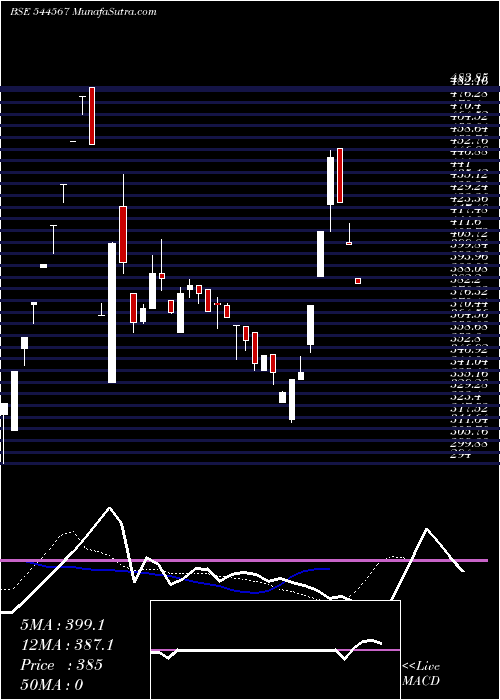Screen dimensions: 500x700
Task: Click the 317.52 price axis label
Action: (469, 408)
